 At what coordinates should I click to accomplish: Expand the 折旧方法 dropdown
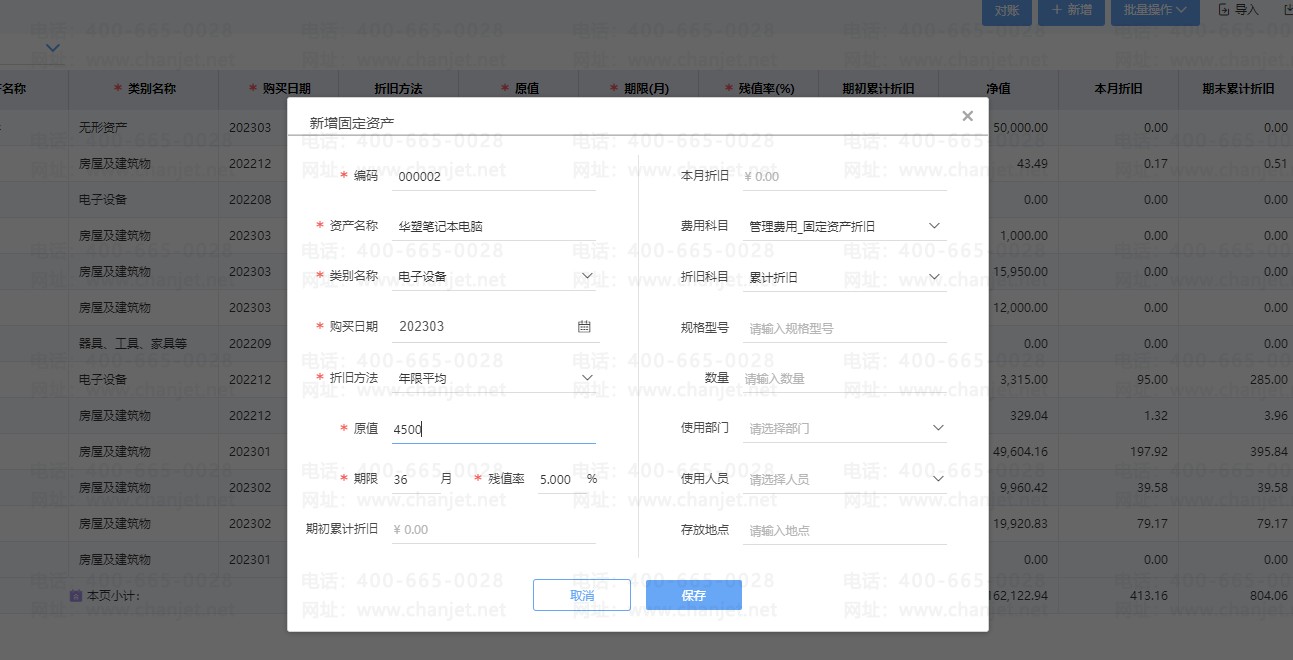point(587,378)
